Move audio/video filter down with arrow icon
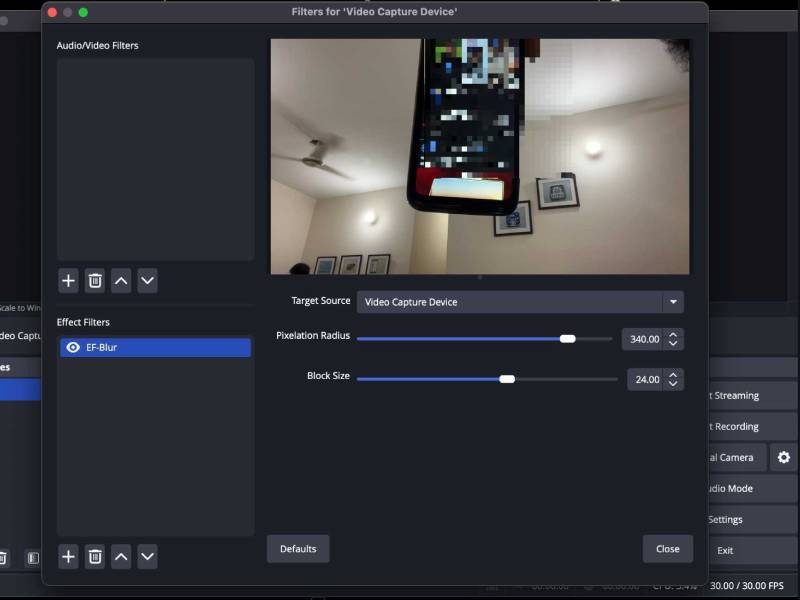This screenshot has height=600, width=800. pos(146,281)
